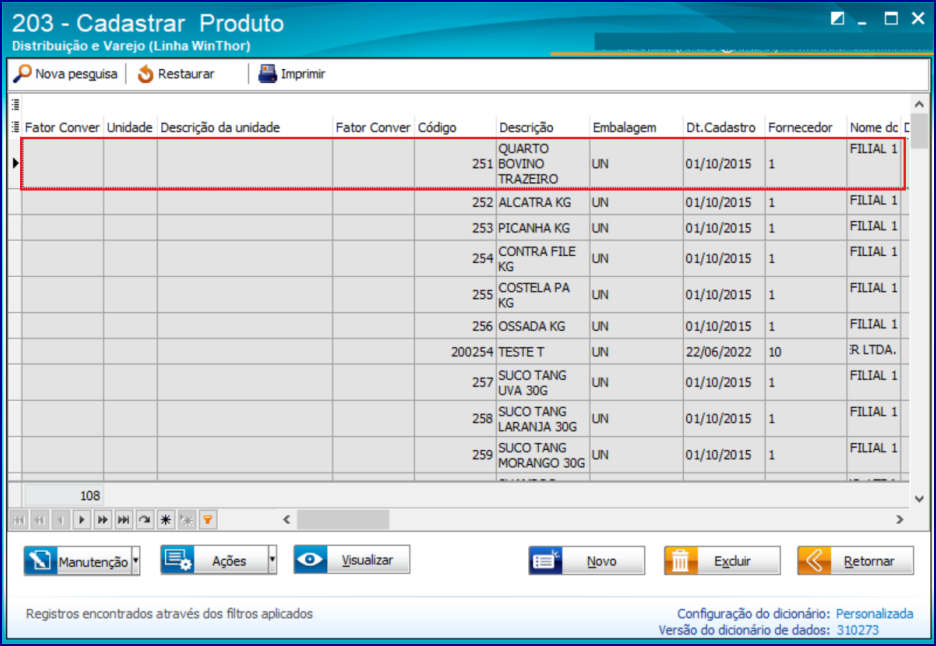Select the COSTELA PA KG row

(460, 295)
